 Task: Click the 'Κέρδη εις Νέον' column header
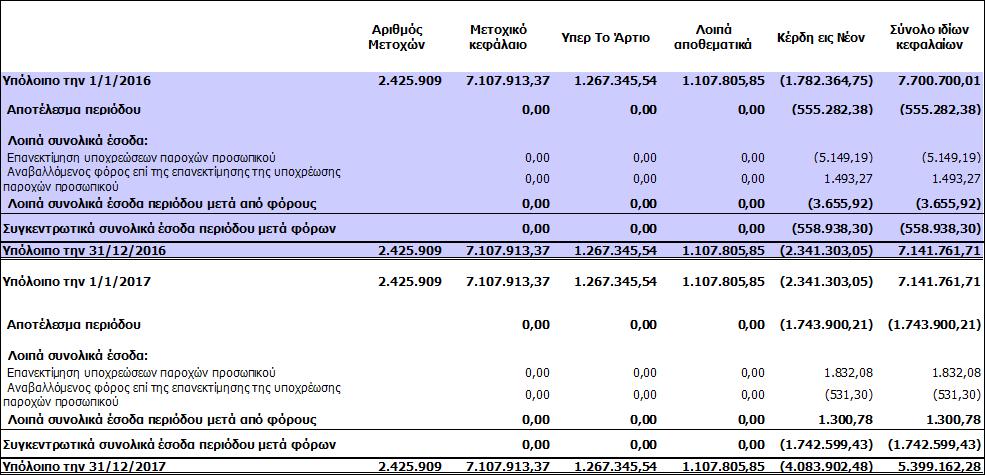[821, 37]
